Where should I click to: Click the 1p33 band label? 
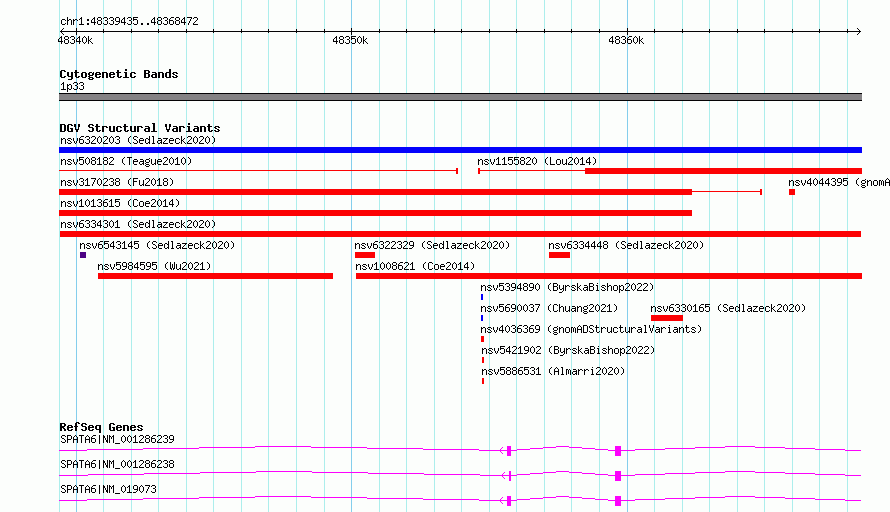coord(72,86)
